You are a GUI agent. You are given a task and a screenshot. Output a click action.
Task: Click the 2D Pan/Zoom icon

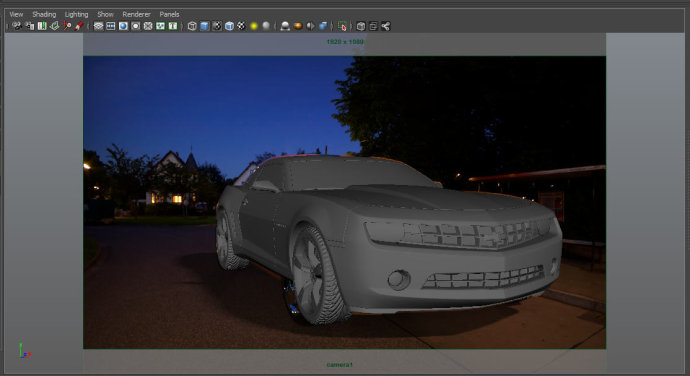pyautogui.click(x=66, y=26)
